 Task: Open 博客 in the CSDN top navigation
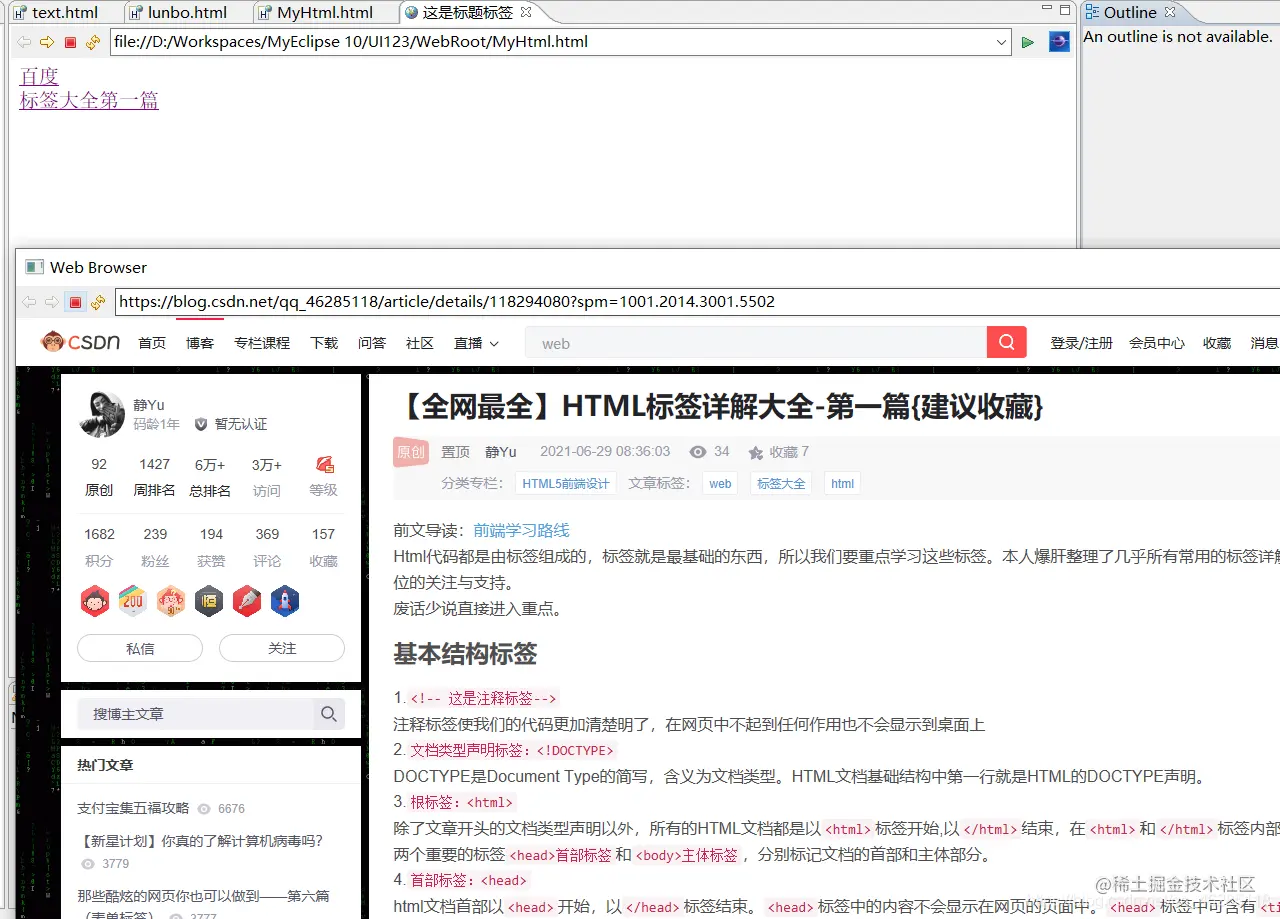(x=199, y=343)
